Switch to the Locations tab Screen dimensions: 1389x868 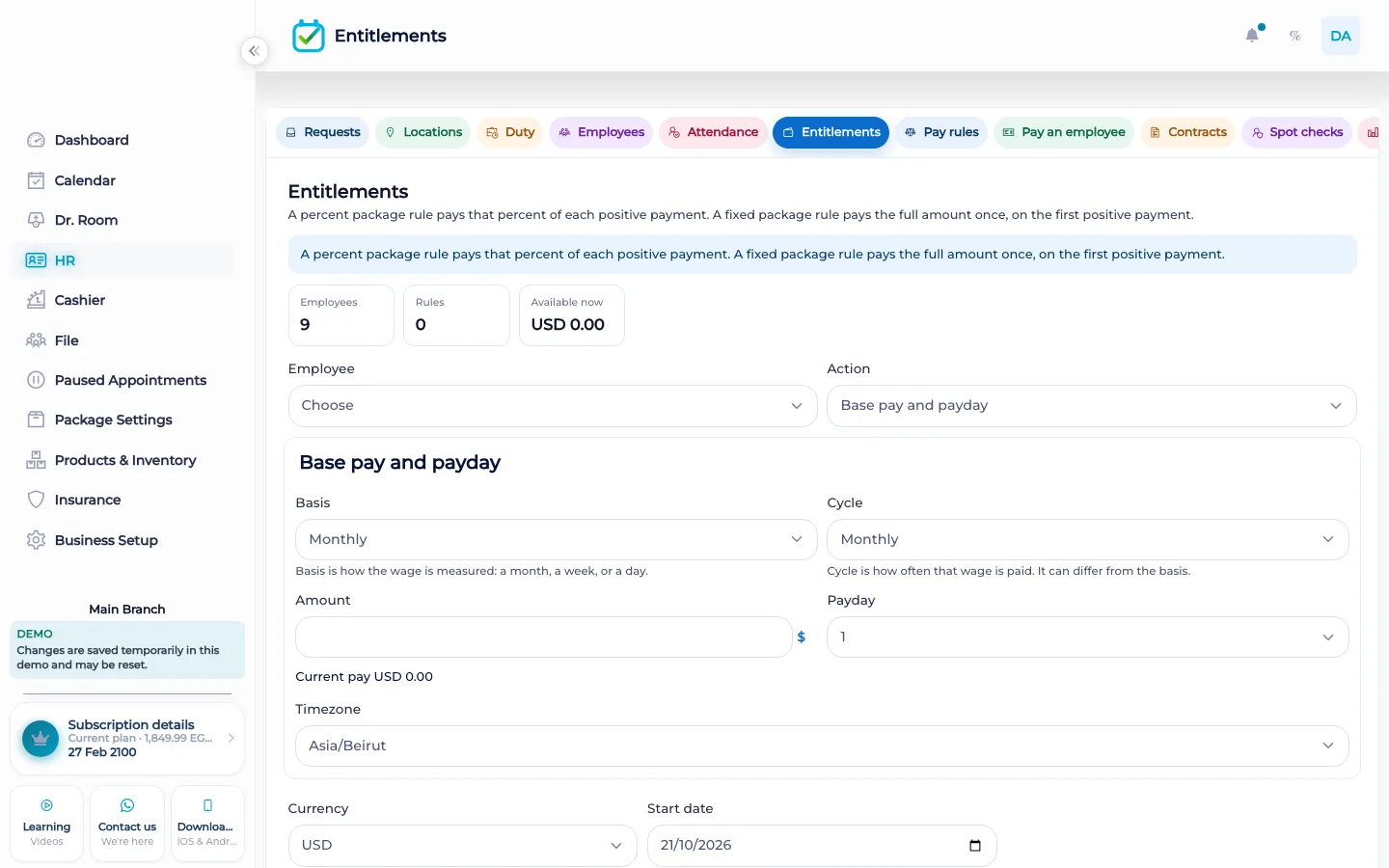[423, 132]
